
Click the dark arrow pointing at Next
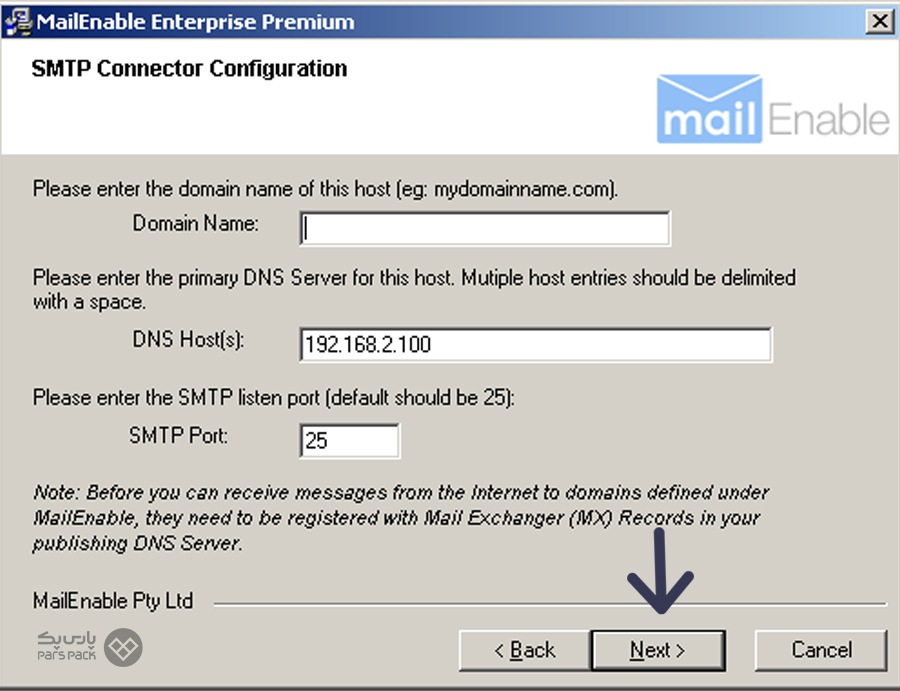pyautogui.click(x=660, y=570)
